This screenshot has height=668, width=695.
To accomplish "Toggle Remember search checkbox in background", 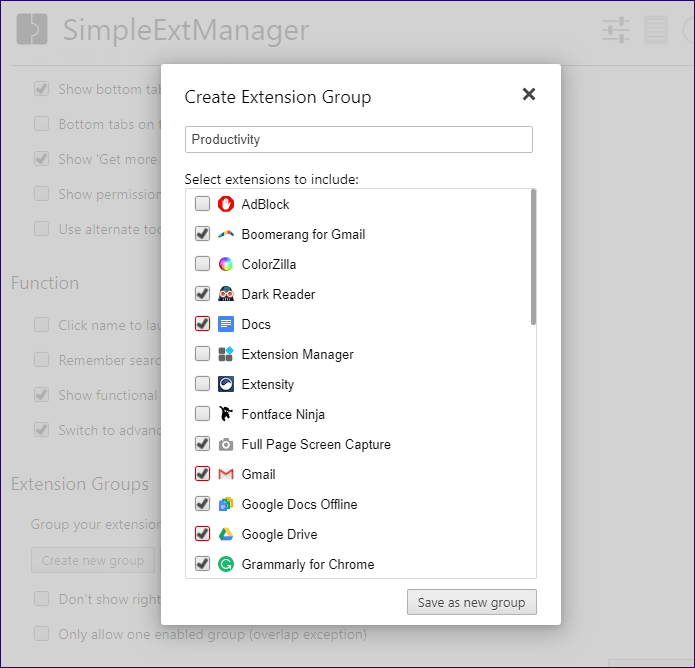I will point(42,360).
